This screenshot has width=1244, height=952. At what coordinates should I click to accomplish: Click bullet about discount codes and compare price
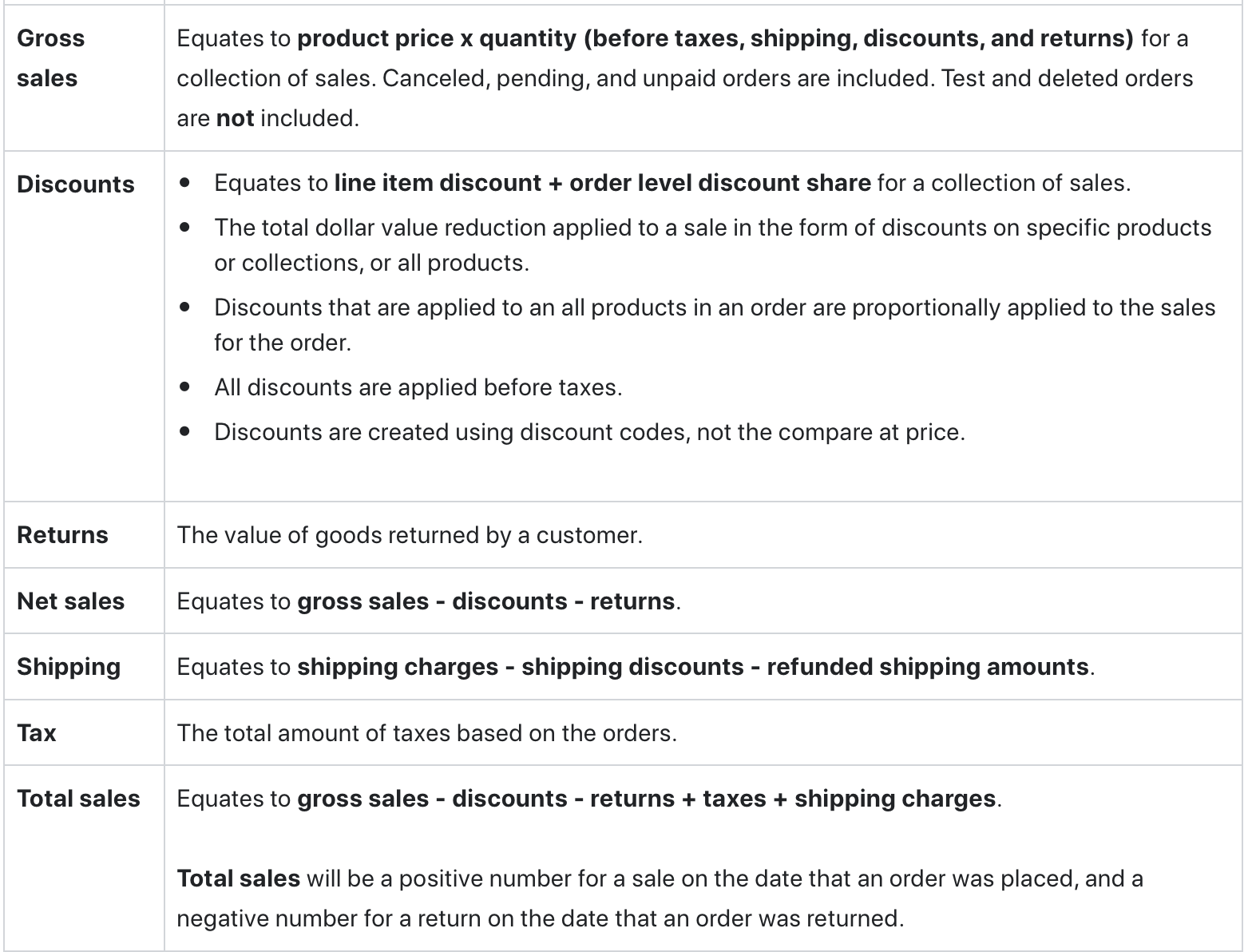589,432
